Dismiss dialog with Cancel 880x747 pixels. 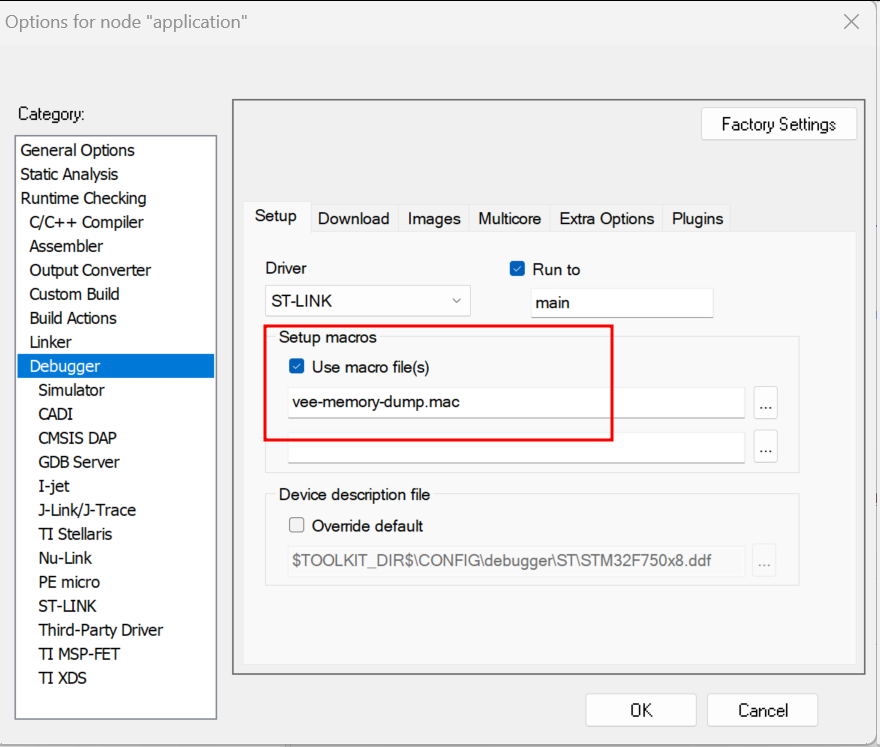click(762, 710)
